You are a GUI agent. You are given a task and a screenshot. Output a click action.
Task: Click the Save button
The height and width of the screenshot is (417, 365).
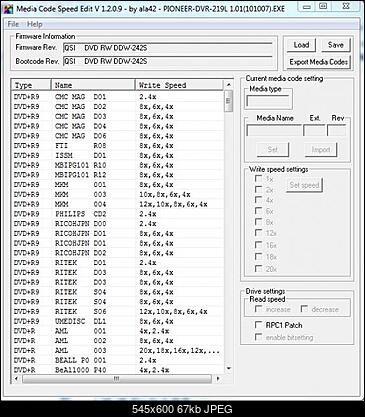point(335,45)
